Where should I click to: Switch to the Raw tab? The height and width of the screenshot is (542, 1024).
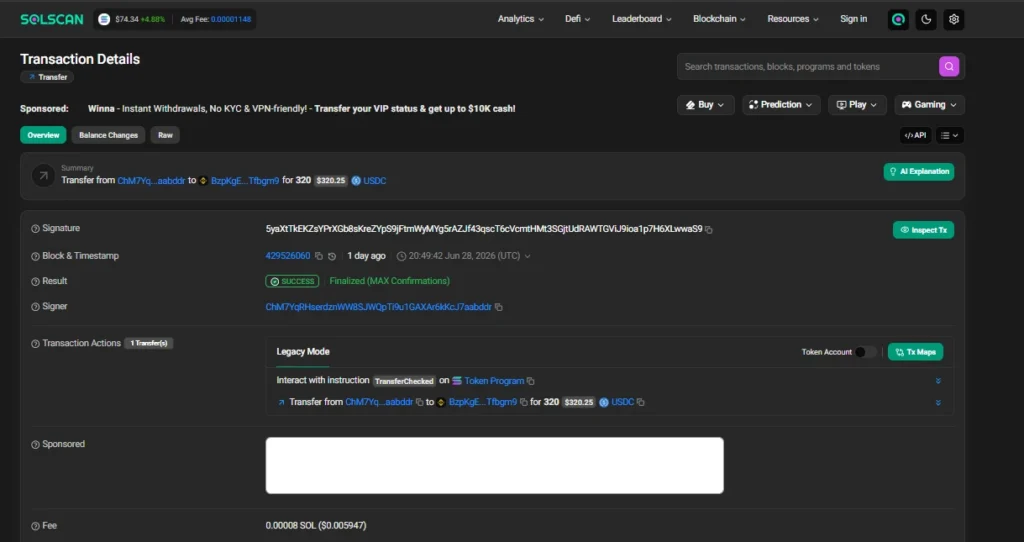tap(165, 135)
